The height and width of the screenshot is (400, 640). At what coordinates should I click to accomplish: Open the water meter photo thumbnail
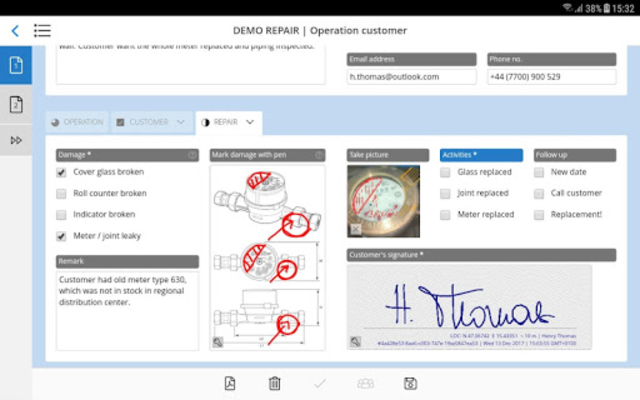pyautogui.click(x=383, y=201)
